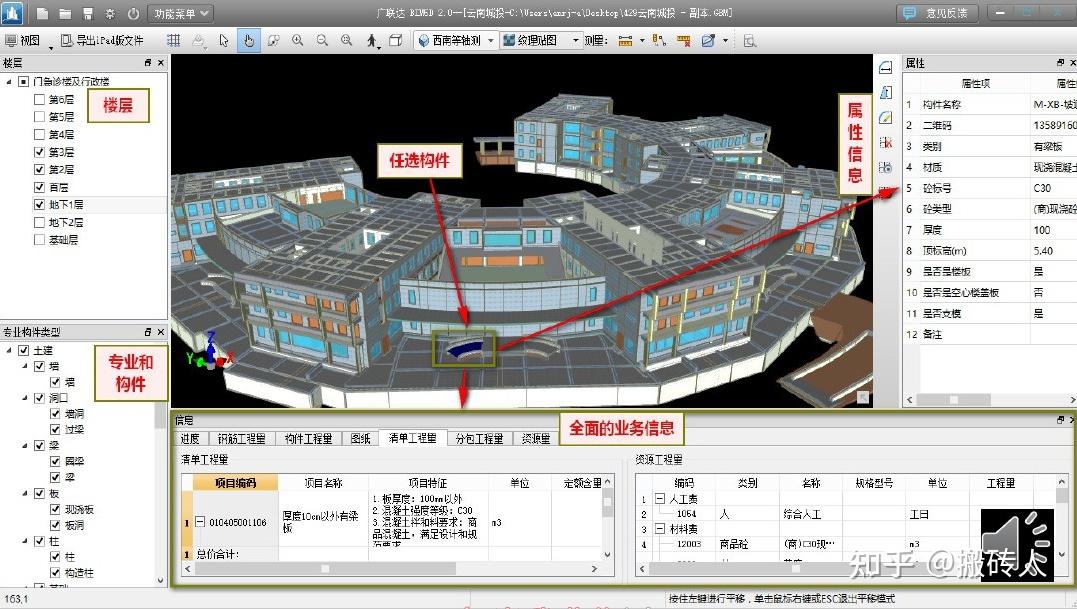Click the fourth side strip red-marked icon
The height and width of the screenshot is (609, 1077).
[x=885, y=143]
